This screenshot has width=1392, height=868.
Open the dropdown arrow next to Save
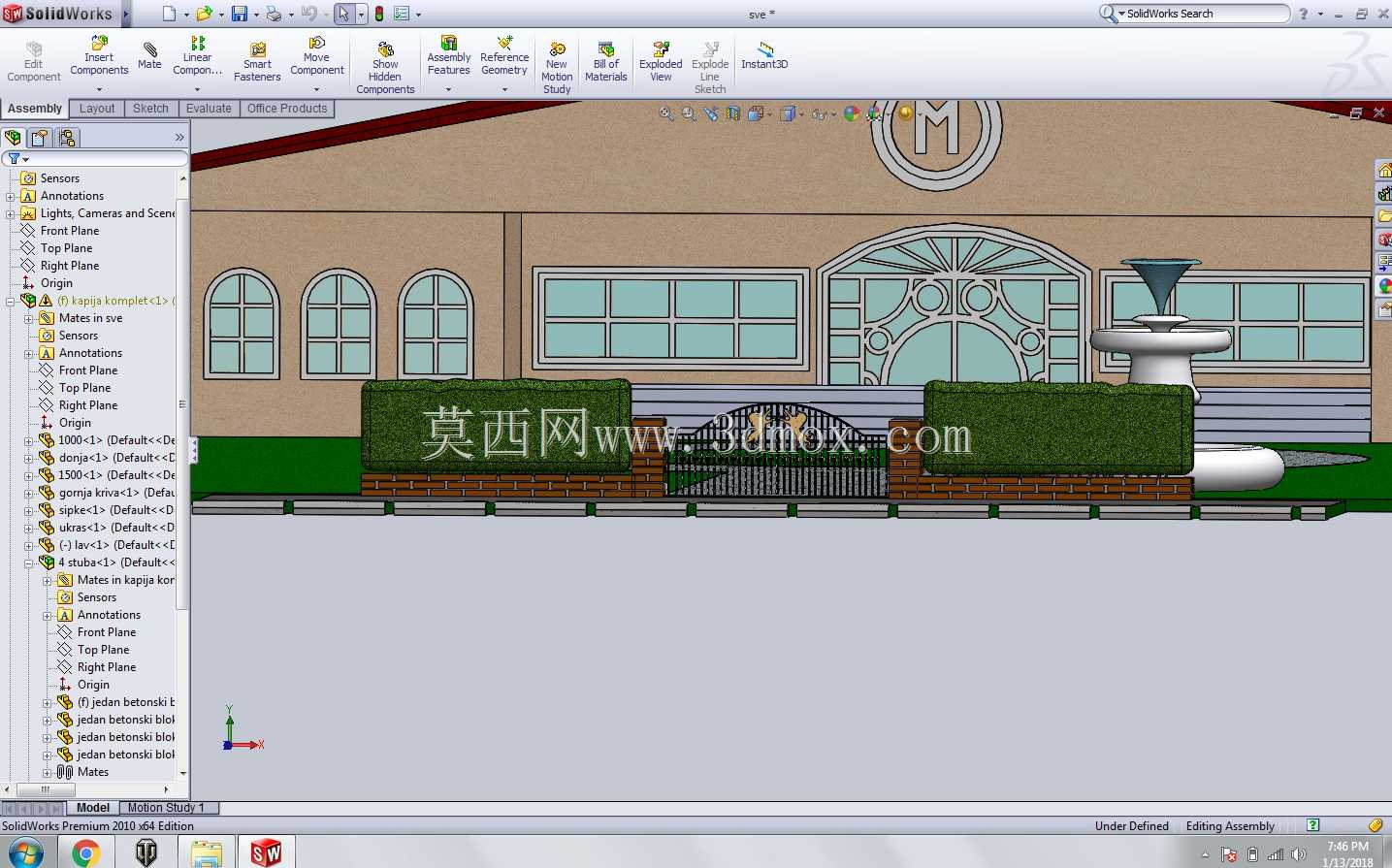click(x=256, y=15)
